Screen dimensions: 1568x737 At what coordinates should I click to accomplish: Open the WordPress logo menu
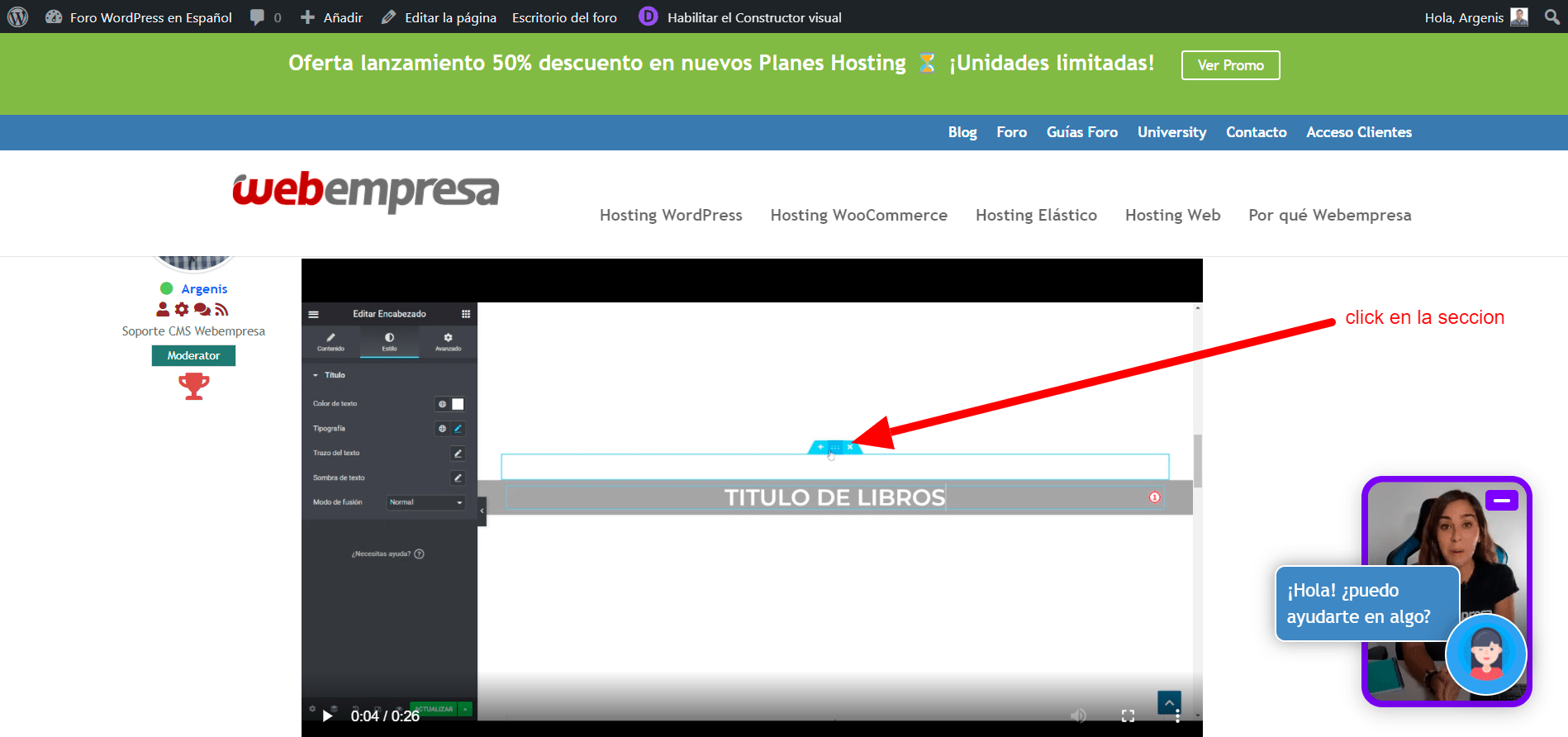coord(18,17)
